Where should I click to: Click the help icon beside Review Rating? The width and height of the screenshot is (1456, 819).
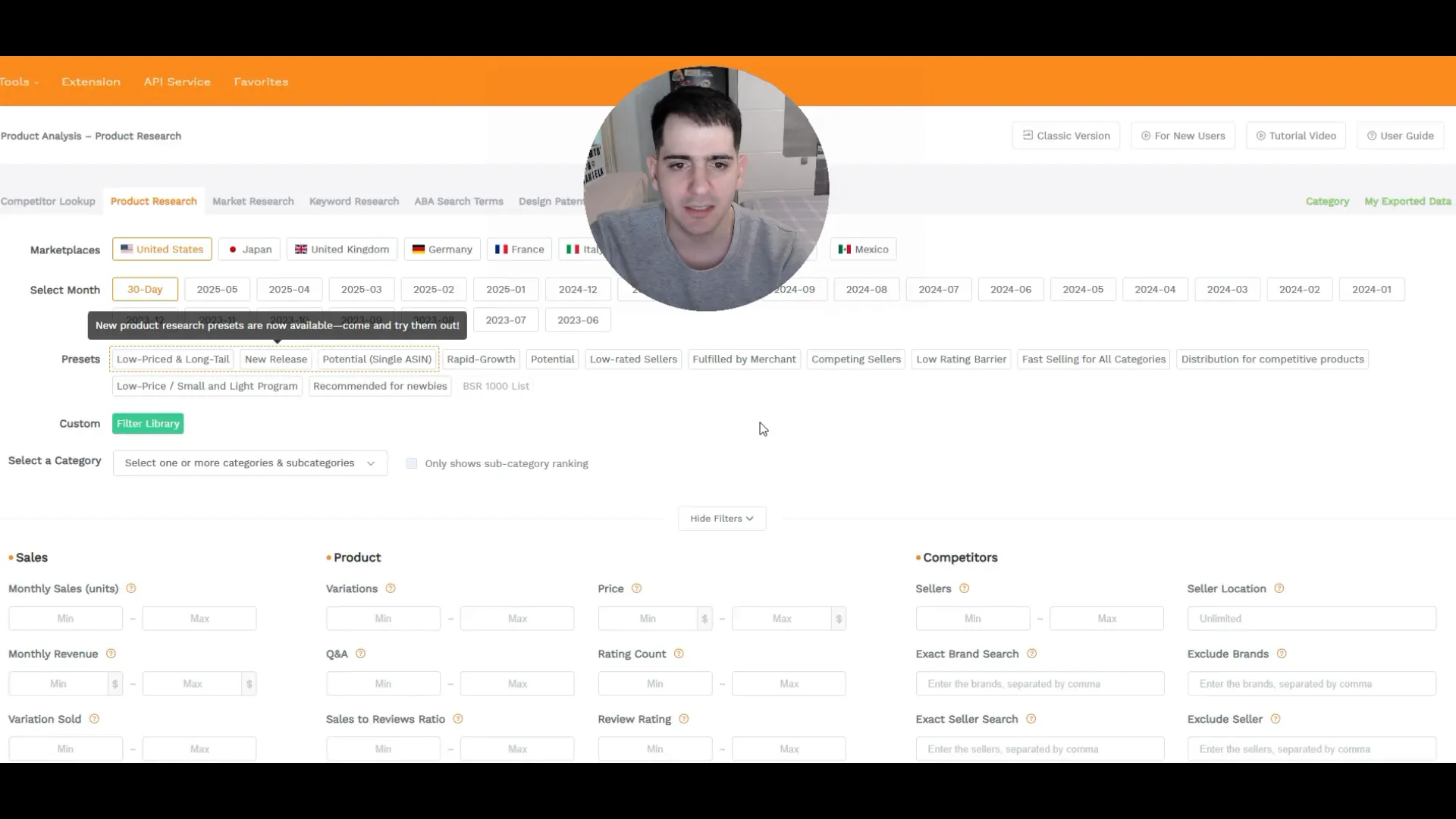(x=684, y=719)
